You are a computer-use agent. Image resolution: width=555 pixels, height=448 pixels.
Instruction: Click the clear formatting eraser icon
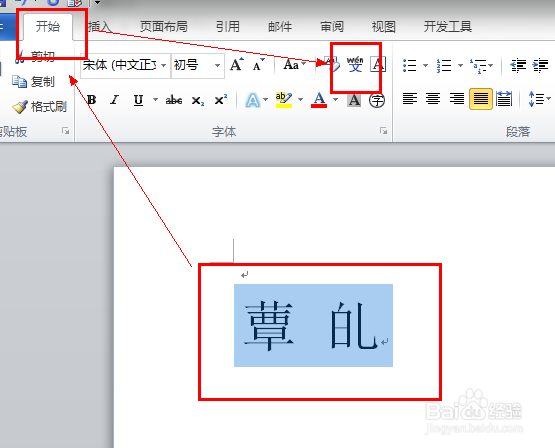click(x=332, y=65)
